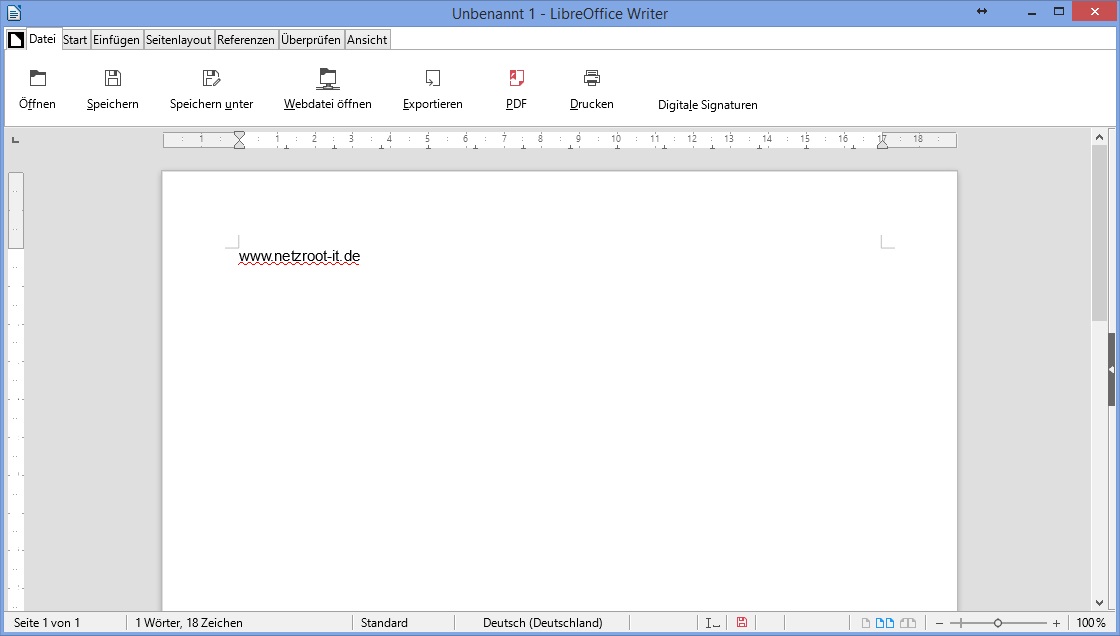This screenshot has width=1120, height=636.
Task: Expand the sidebar with right-edge handle
Action: pyautogui.click(x=1111, y=369)
